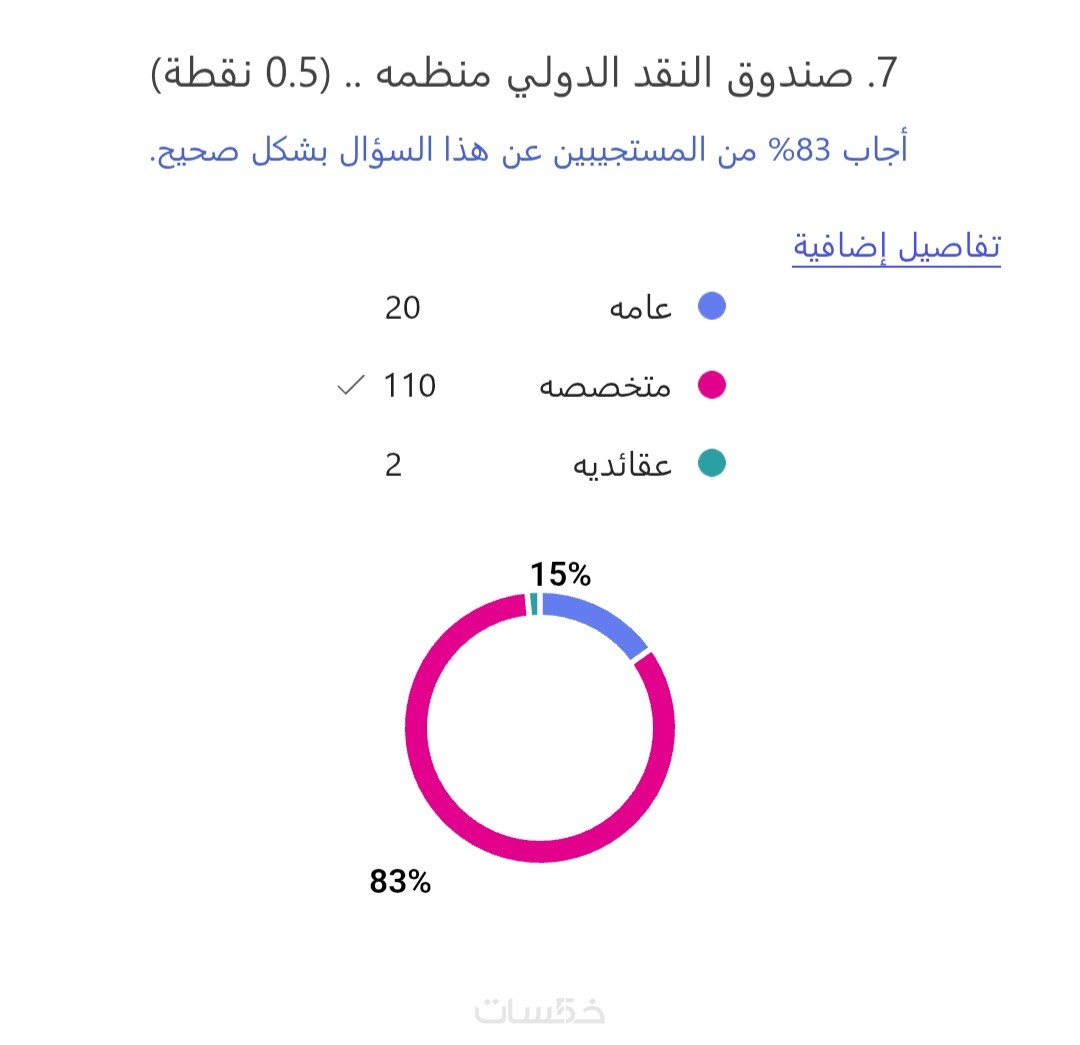
Task: Select the متخصصه answer label
Action: click(606, 386)
